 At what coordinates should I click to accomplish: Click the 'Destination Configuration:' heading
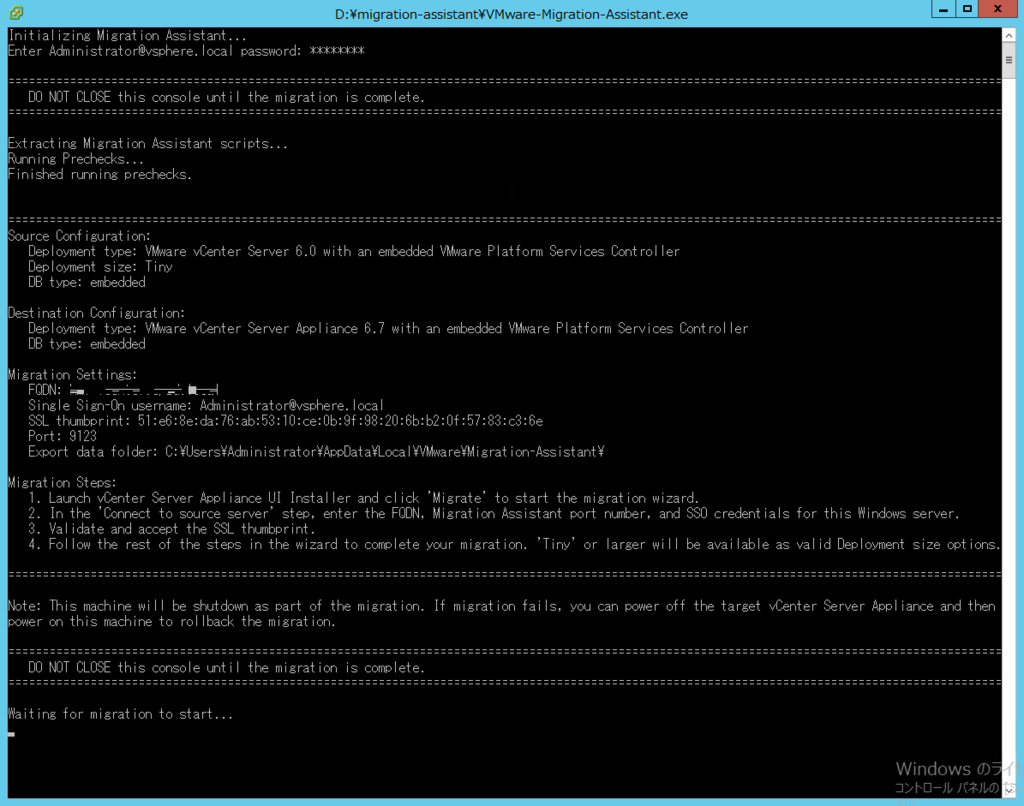pyautogui.click(x=96, y=313)
